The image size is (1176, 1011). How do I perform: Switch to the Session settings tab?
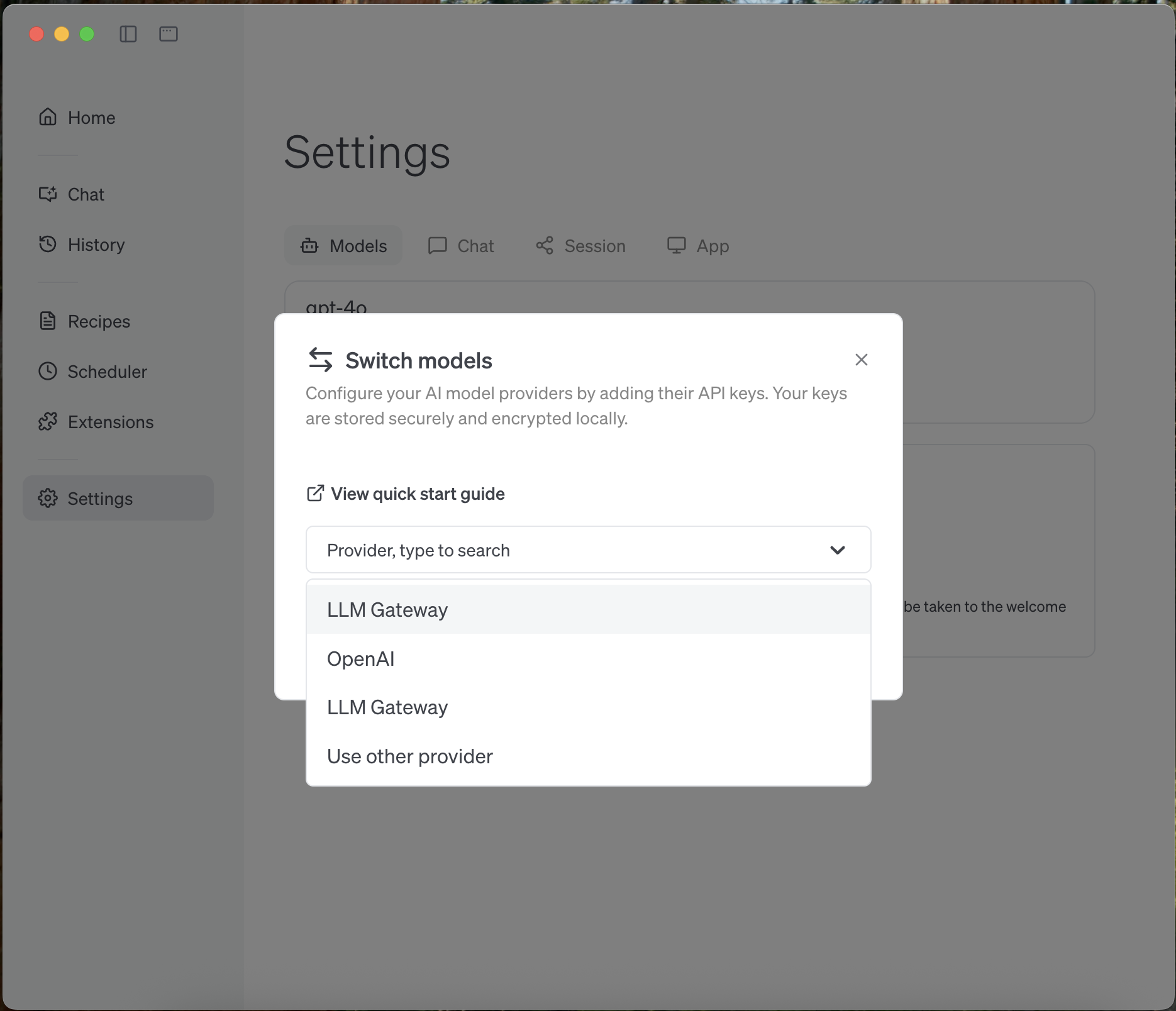(580, 246)
